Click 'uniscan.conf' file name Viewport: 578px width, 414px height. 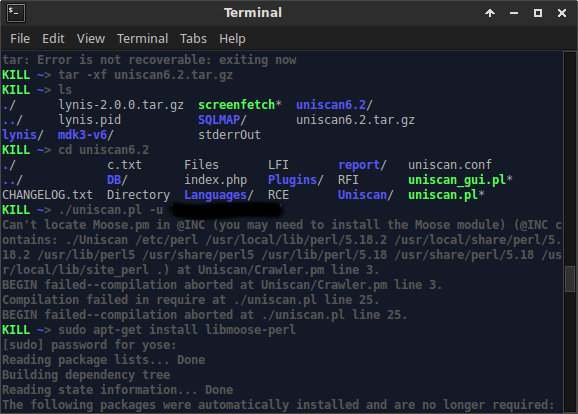click(450, 165)
